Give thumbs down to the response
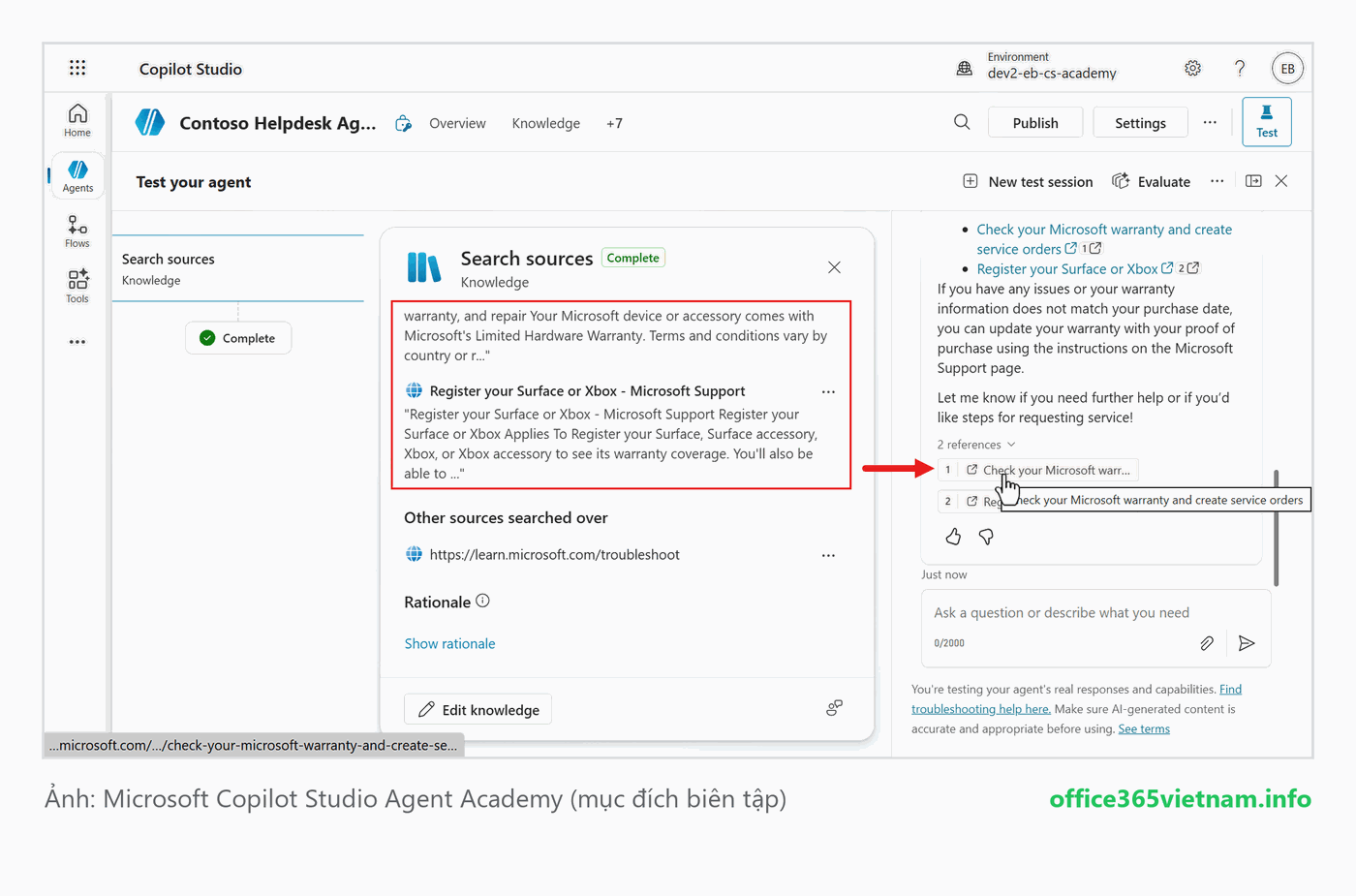Viewport: 1356px width, 896px height. [986, 537]
